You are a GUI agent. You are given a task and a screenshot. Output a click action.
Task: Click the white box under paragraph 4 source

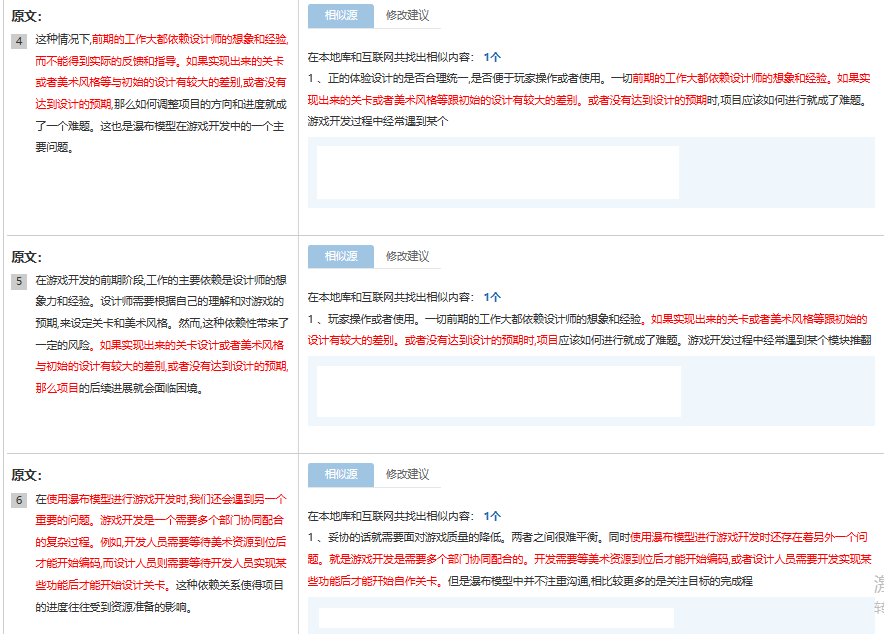click(x=497, y=172)
